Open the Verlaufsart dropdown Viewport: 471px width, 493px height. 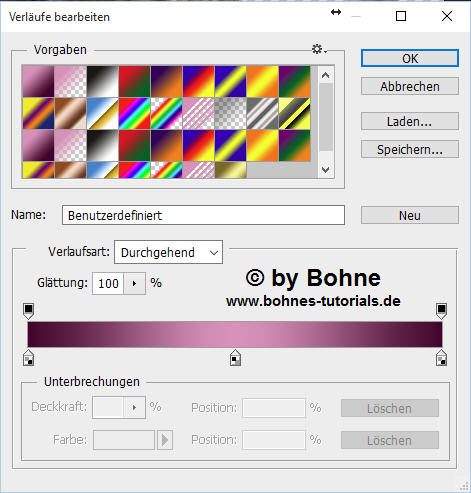(168, 252)
